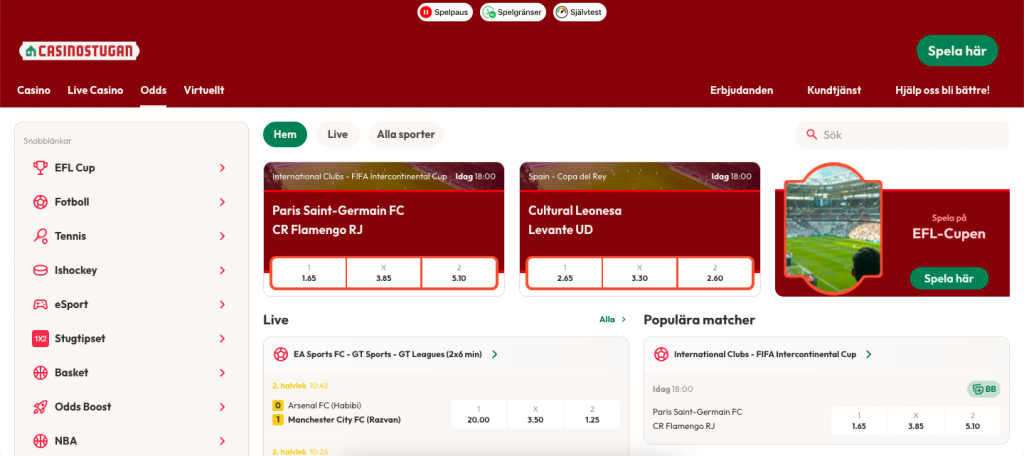Image resolution: width=1024 pixels, height=456 pixels.
Task: Select draw odds 3.85 on PSG featured card
Action: pyautogui.click(x=384, y=273)
